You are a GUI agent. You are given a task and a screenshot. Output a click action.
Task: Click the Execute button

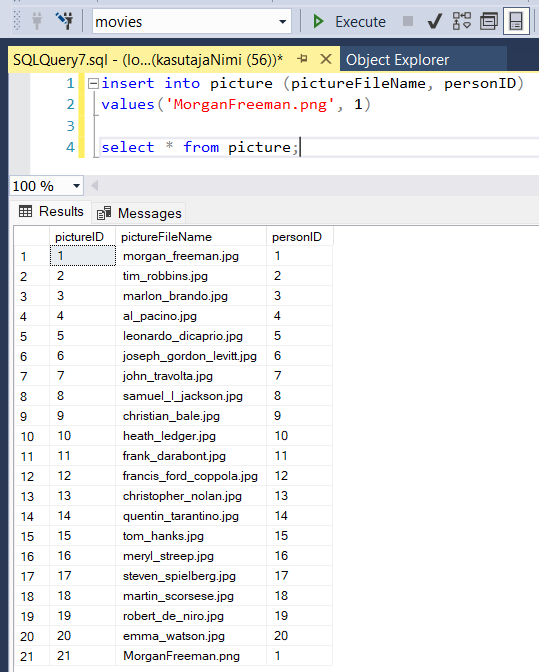point(349,21)
